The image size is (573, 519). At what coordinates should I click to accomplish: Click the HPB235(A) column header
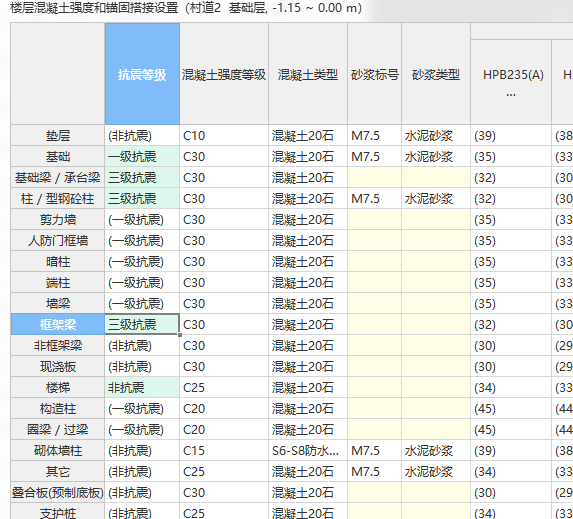tap(511, 82)
